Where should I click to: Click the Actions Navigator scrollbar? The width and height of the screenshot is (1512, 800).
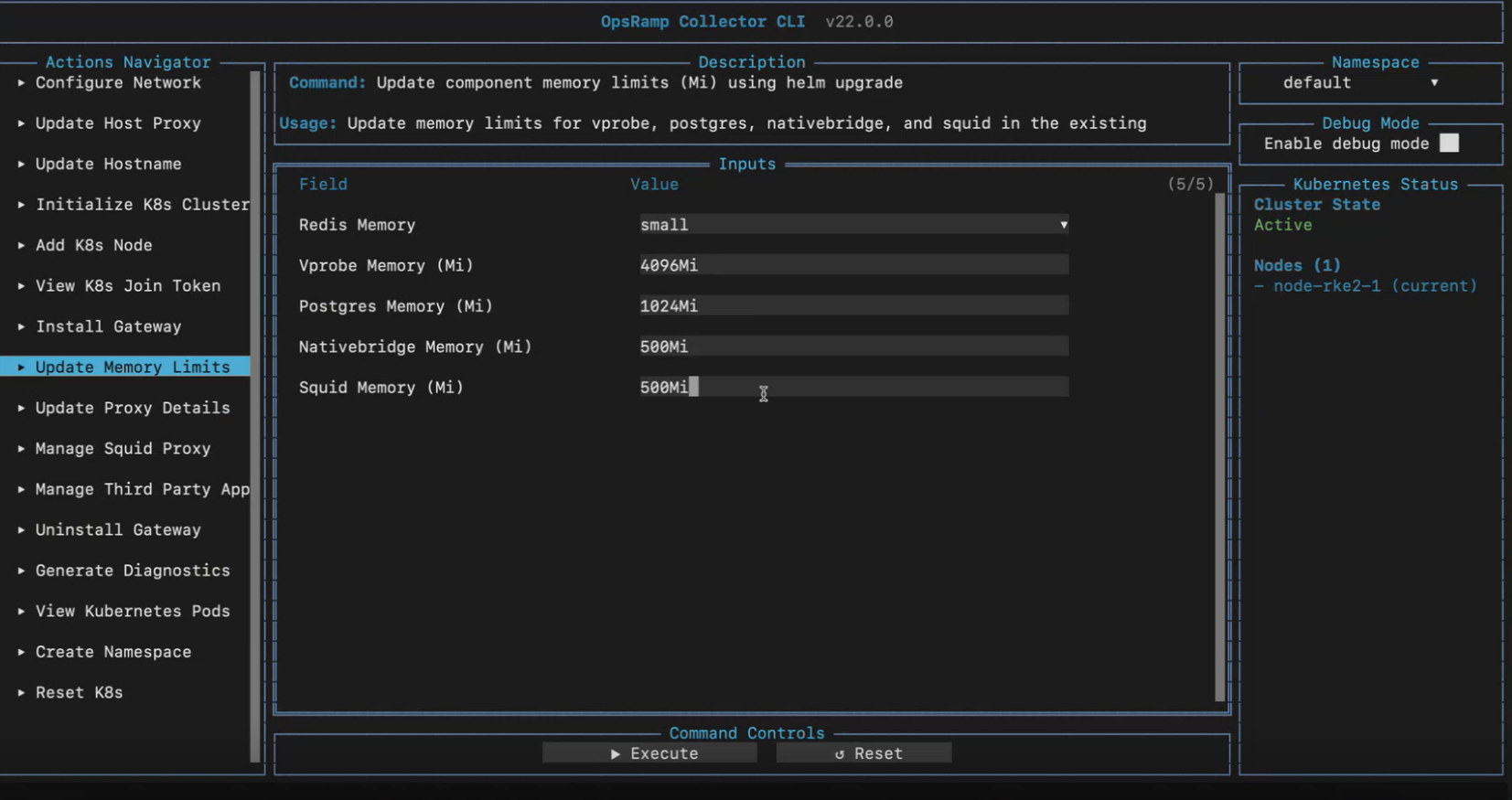(255, 417)
